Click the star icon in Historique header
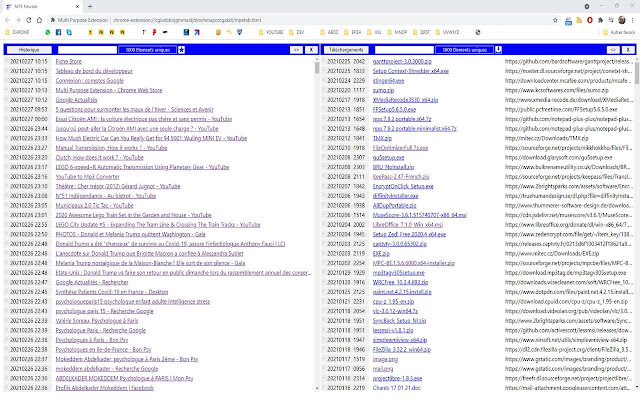This screenshot has height=400, width=640. coord(182,50)
